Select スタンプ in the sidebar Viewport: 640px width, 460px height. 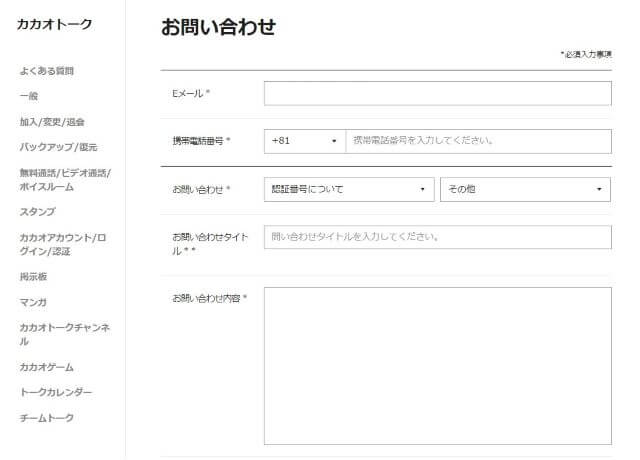click(x=37, y=212)
